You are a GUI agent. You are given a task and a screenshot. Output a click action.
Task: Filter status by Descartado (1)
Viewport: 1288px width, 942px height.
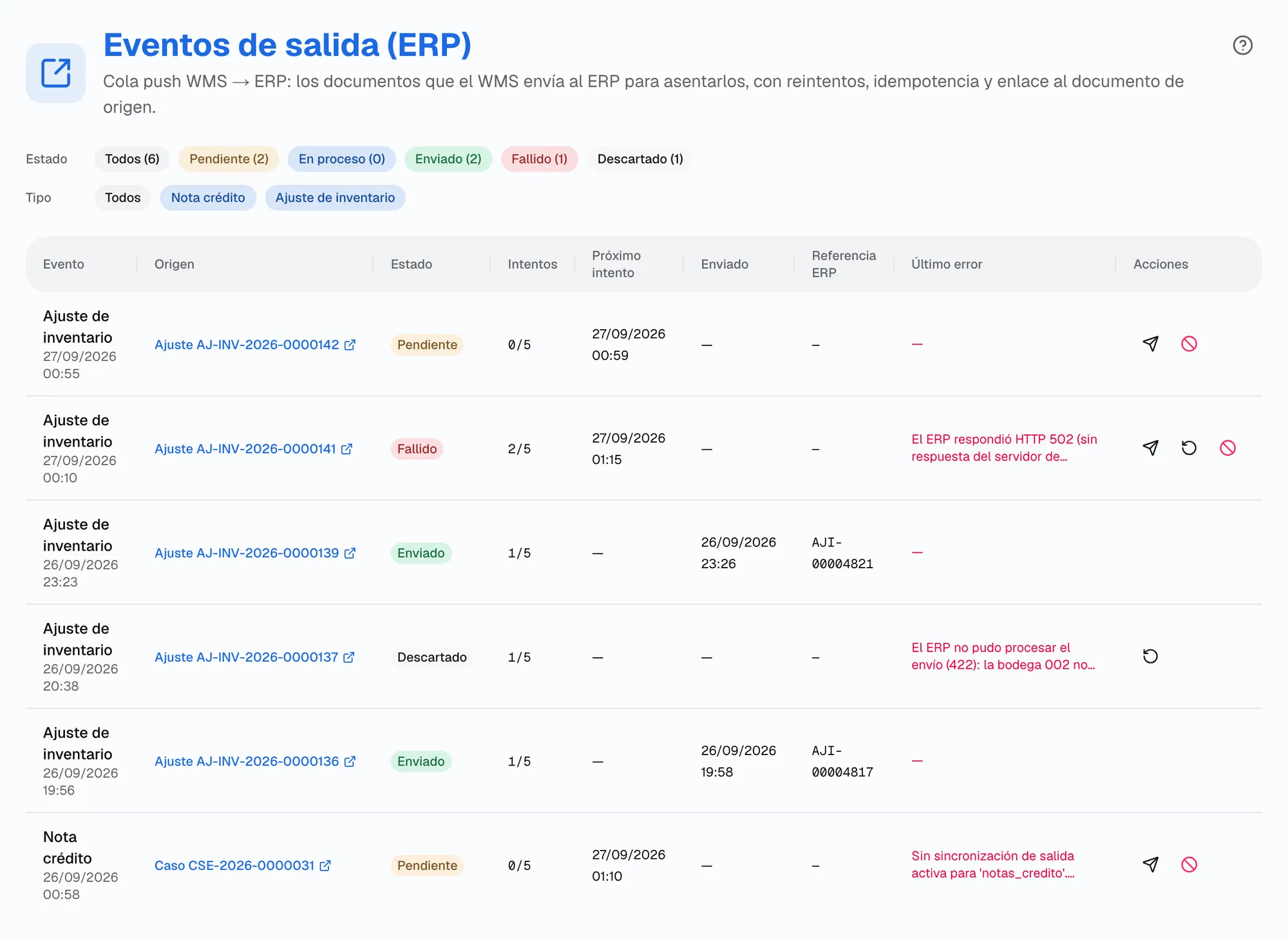(640, 159)
